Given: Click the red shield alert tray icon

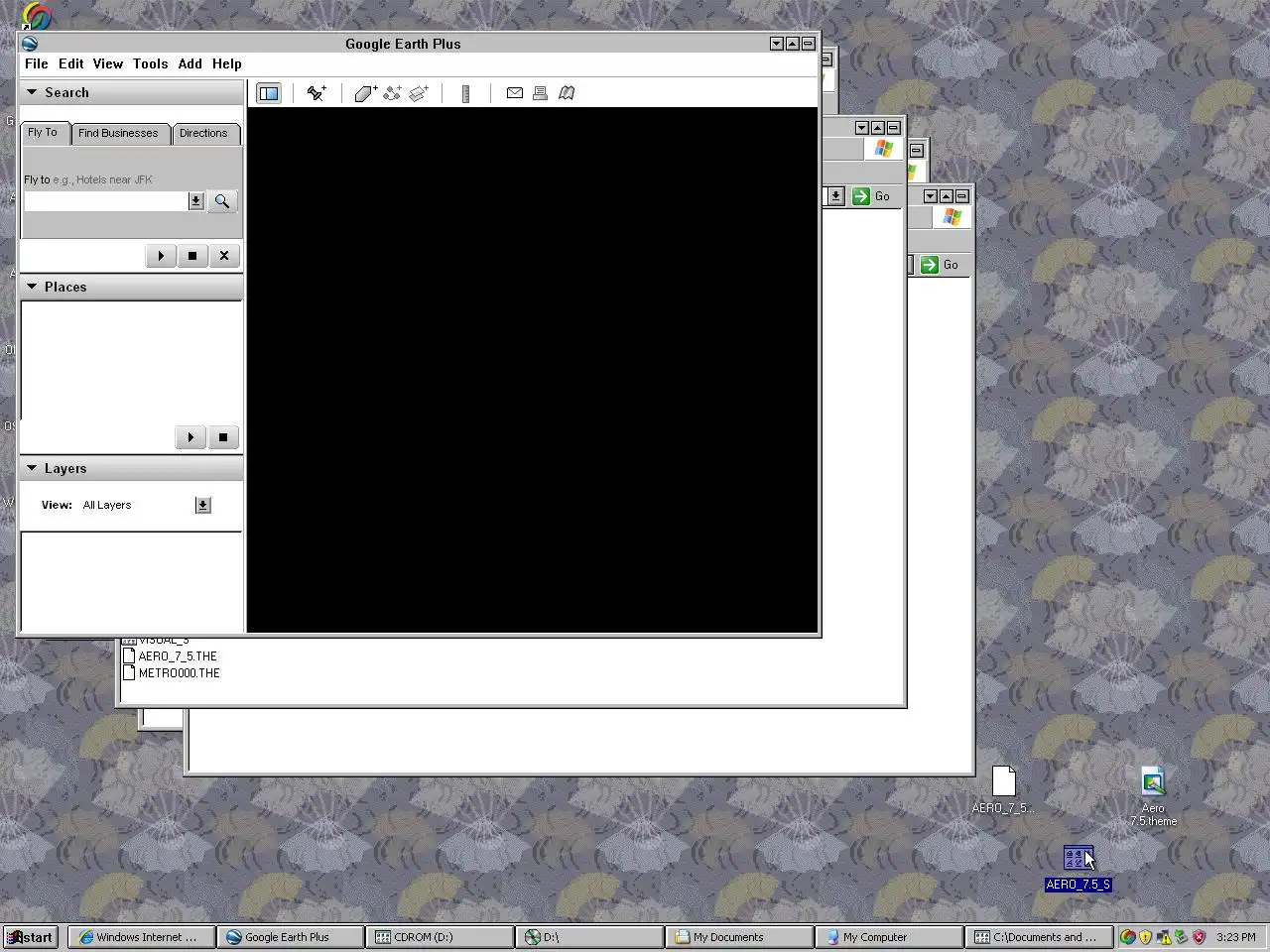Looking at the screenshot, I should tap(1200, 937).
